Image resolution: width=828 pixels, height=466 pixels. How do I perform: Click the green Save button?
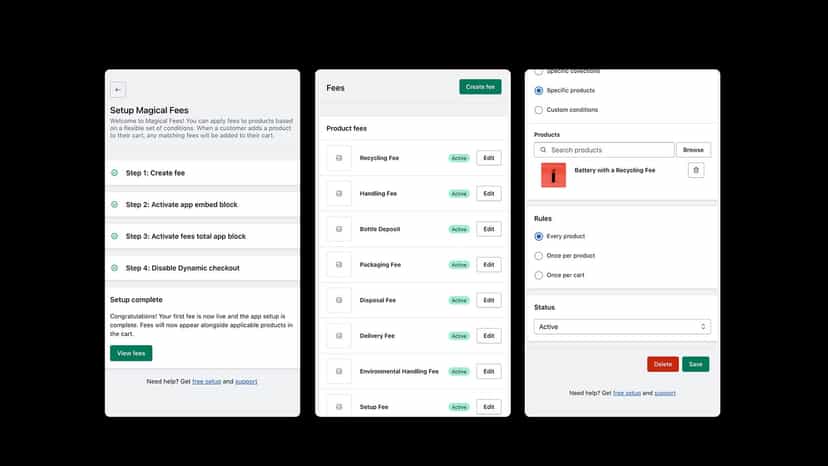(x=695, y=364)
